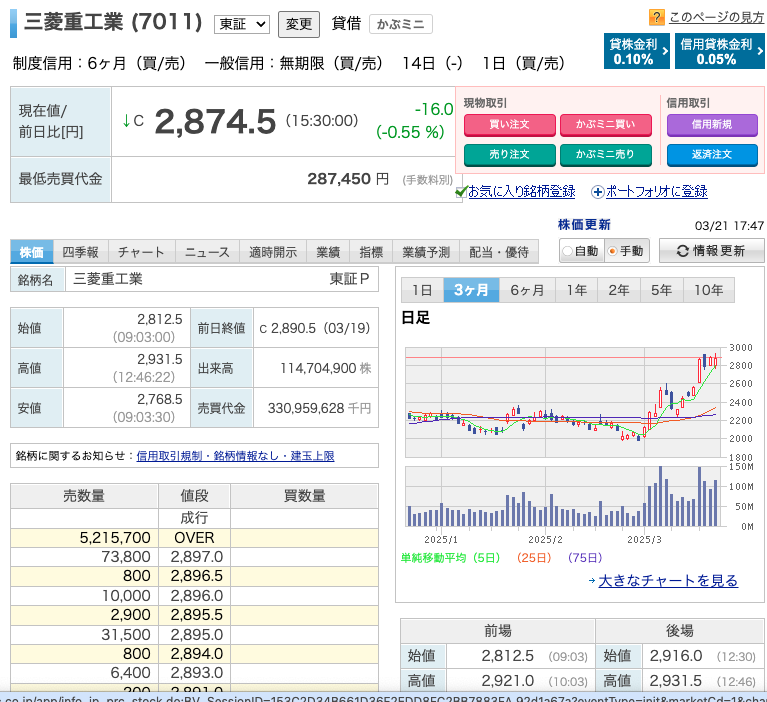Click current price 2,874.5
Screen dimensions: 767x702
click(215, 121)
